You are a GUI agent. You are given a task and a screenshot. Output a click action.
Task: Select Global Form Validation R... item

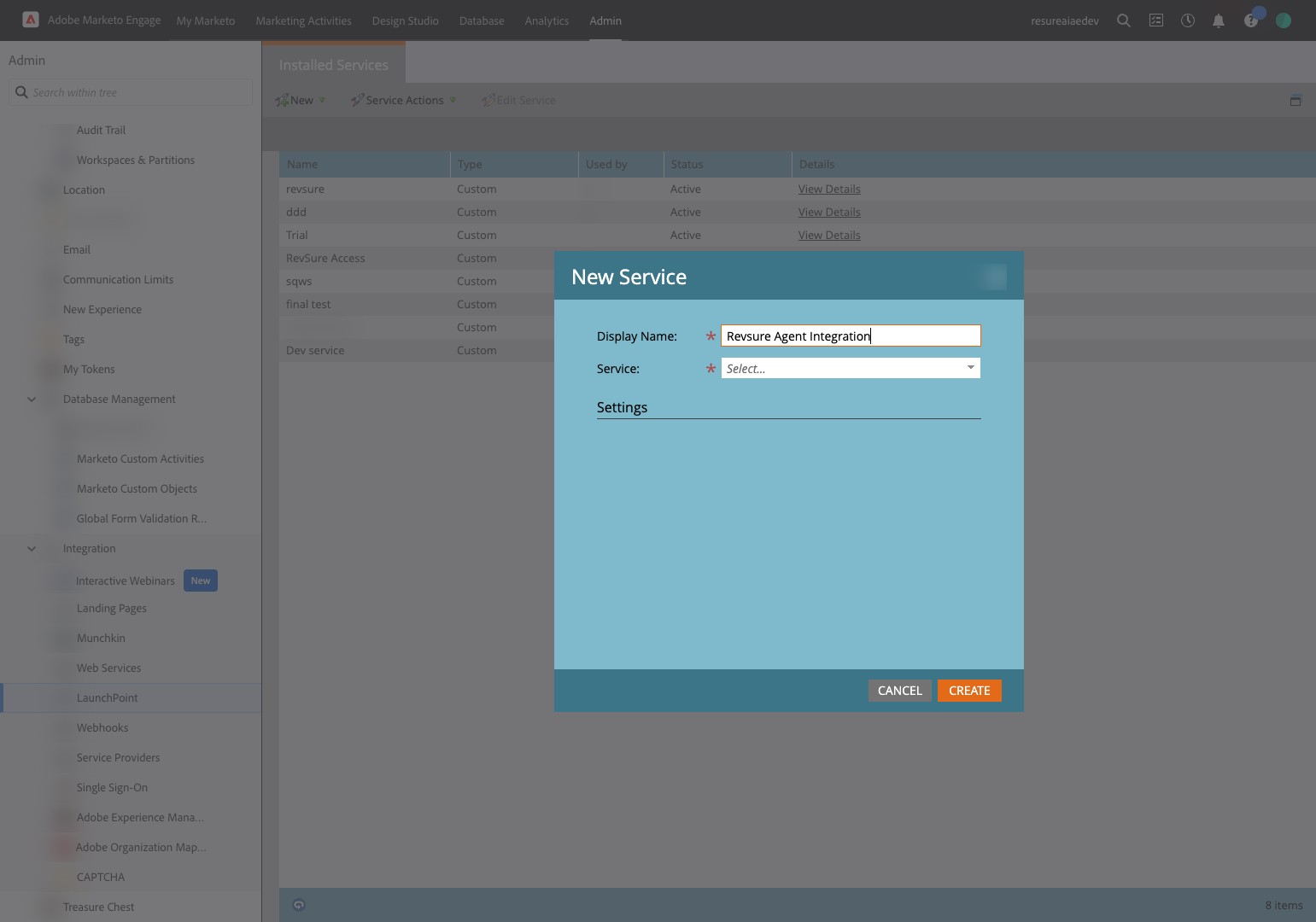pos(141,518)
